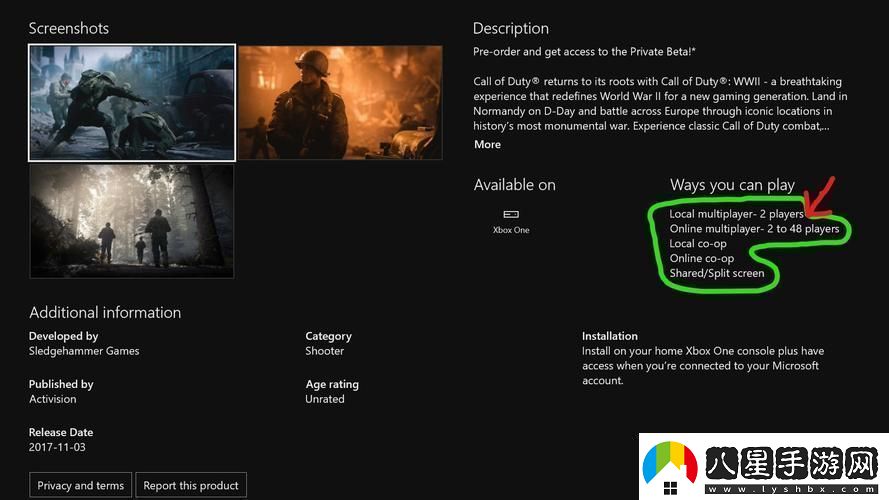The width and height of the screenshot is (889, 500).
Task: Click the 'Published by' label
Action: pyautogui.click(x=61, y=384)
